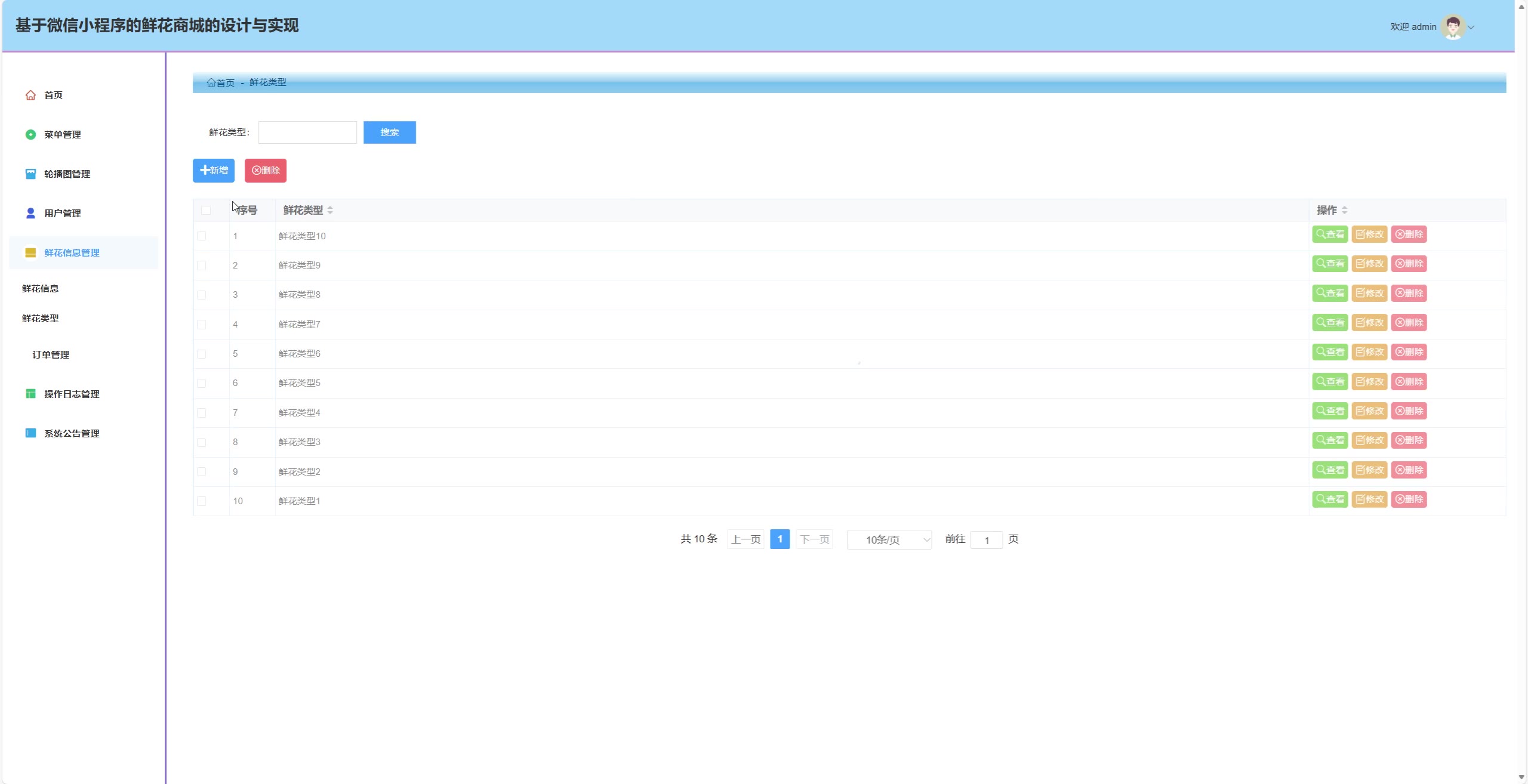Click the 系统公告管理 blue icon

[30, 433]
